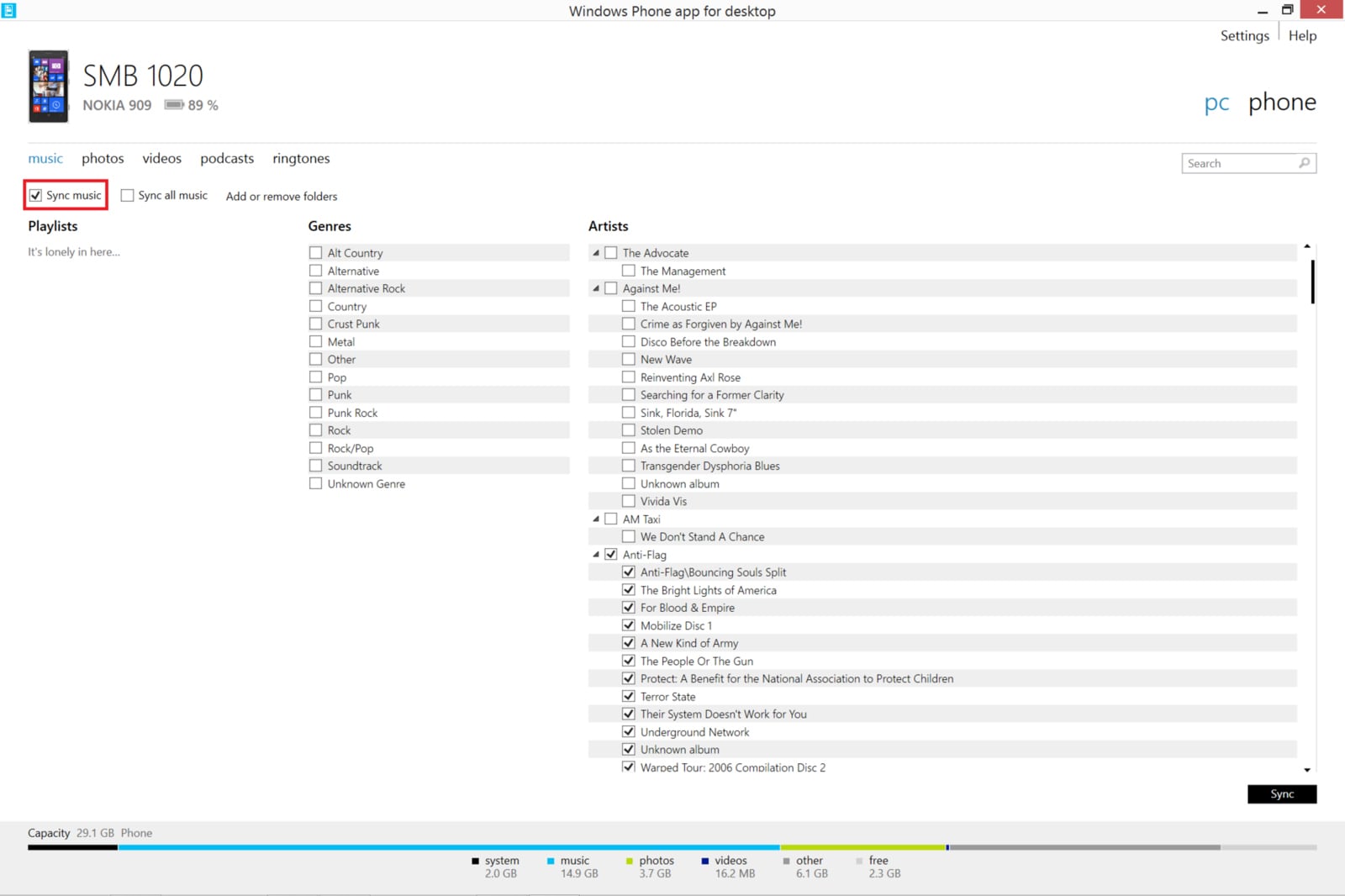1345x896 pixels.
Task: Click the music segment of capacity bar
Action: pyautogui.click(x=449, y=847)
